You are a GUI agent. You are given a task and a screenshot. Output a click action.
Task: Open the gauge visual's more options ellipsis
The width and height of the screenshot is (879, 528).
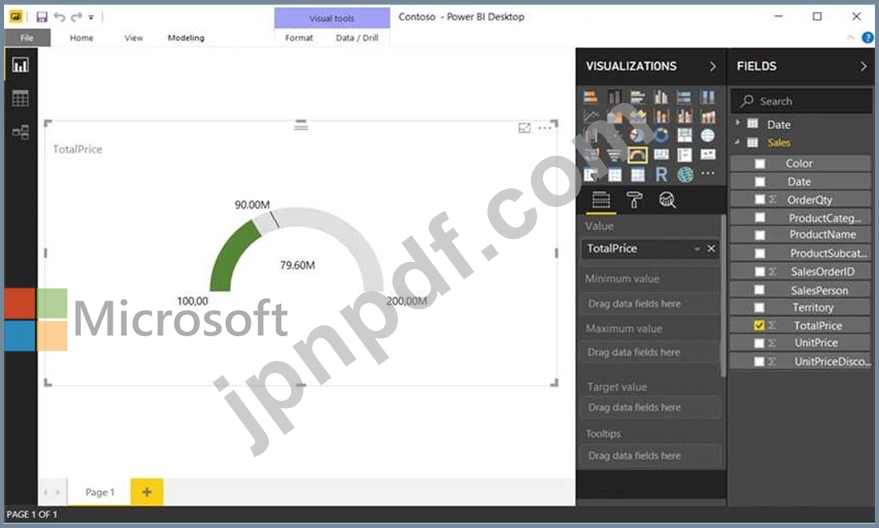coord(544,128)
